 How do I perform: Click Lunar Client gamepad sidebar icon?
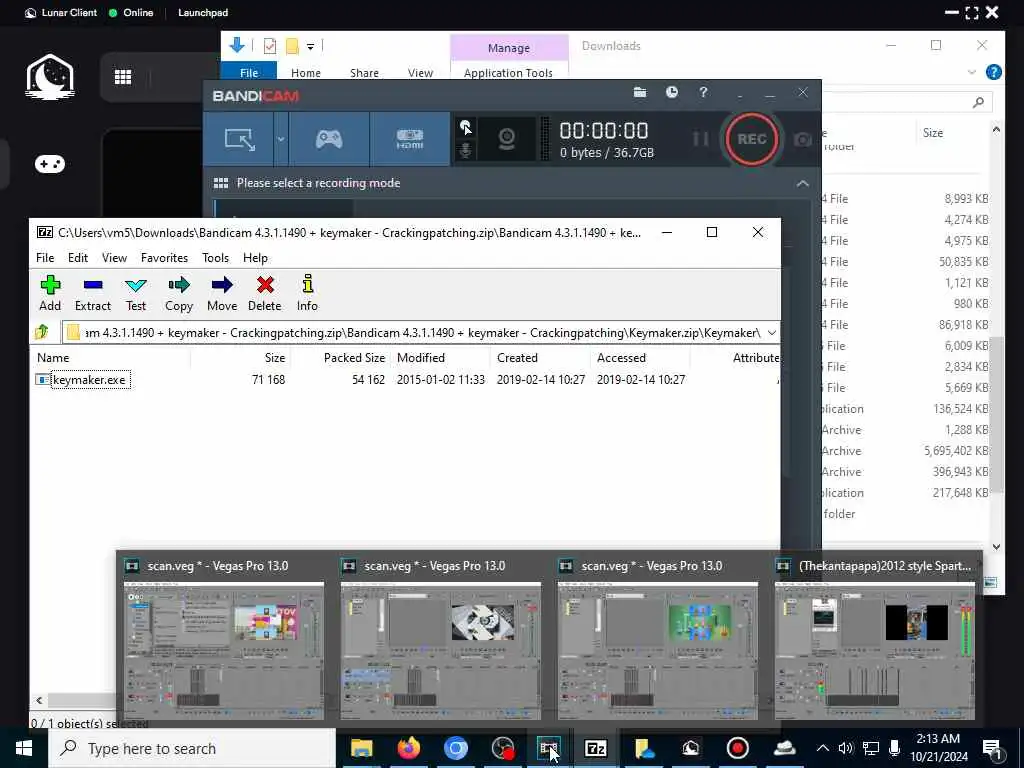click(x=50, y=163)
